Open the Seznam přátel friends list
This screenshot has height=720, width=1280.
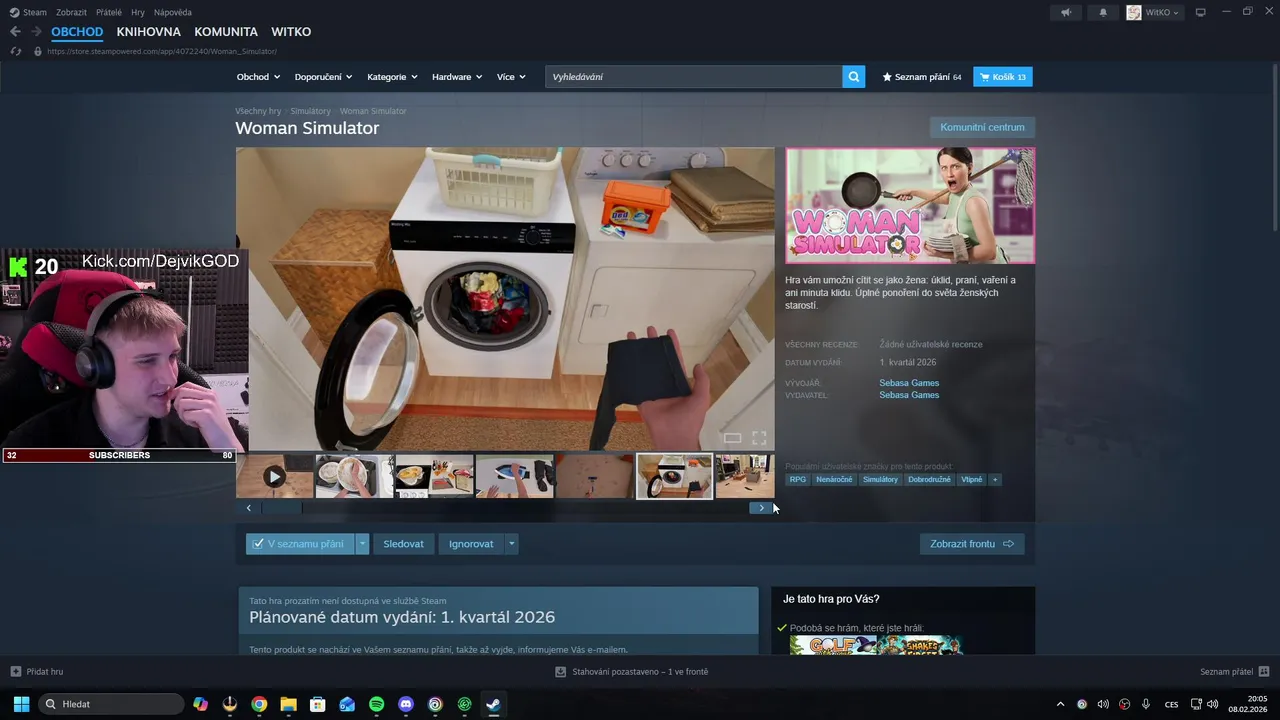[x=1234, y=672]
